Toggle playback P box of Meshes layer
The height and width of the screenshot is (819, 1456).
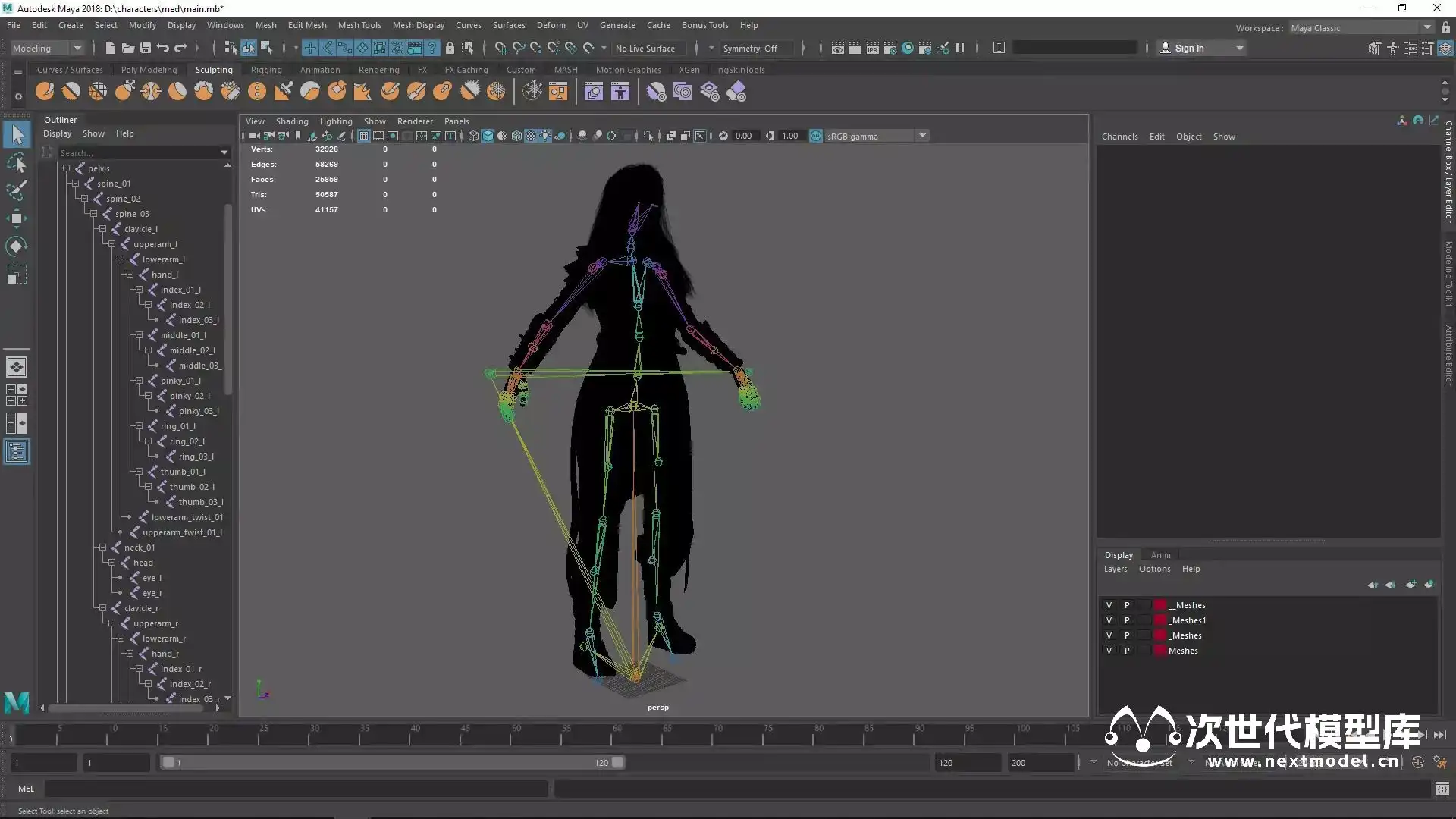(x=1127, y=651)
